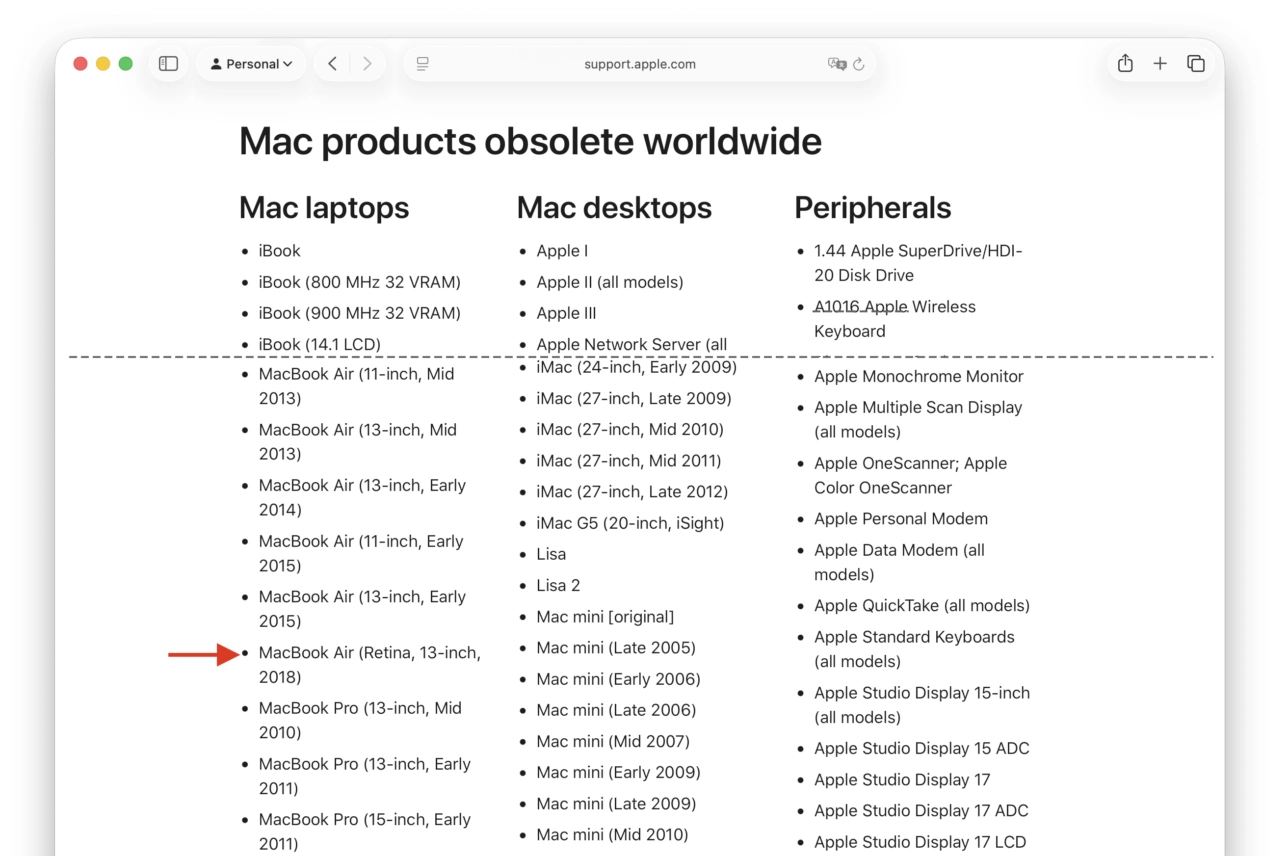
Task: Select Apple Standard Keyboards entry
Action: [914, 649]
